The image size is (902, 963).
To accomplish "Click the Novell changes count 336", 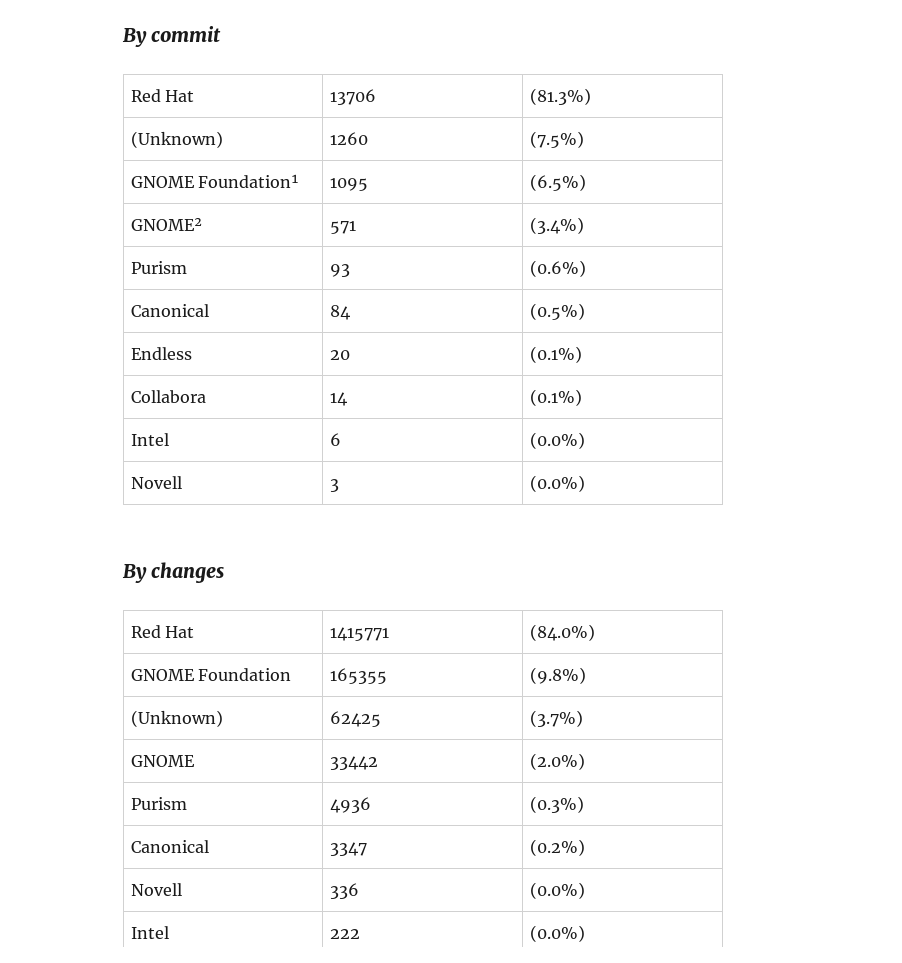I will point(344,890).
